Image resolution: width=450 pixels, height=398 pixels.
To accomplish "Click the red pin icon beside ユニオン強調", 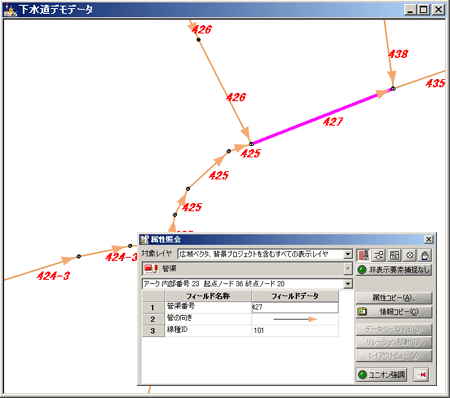I will [x=422, y=375].
